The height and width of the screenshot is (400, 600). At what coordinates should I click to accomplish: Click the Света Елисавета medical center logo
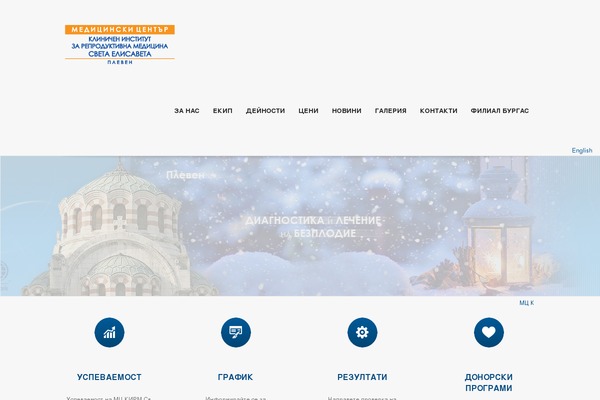click(120, 44)
